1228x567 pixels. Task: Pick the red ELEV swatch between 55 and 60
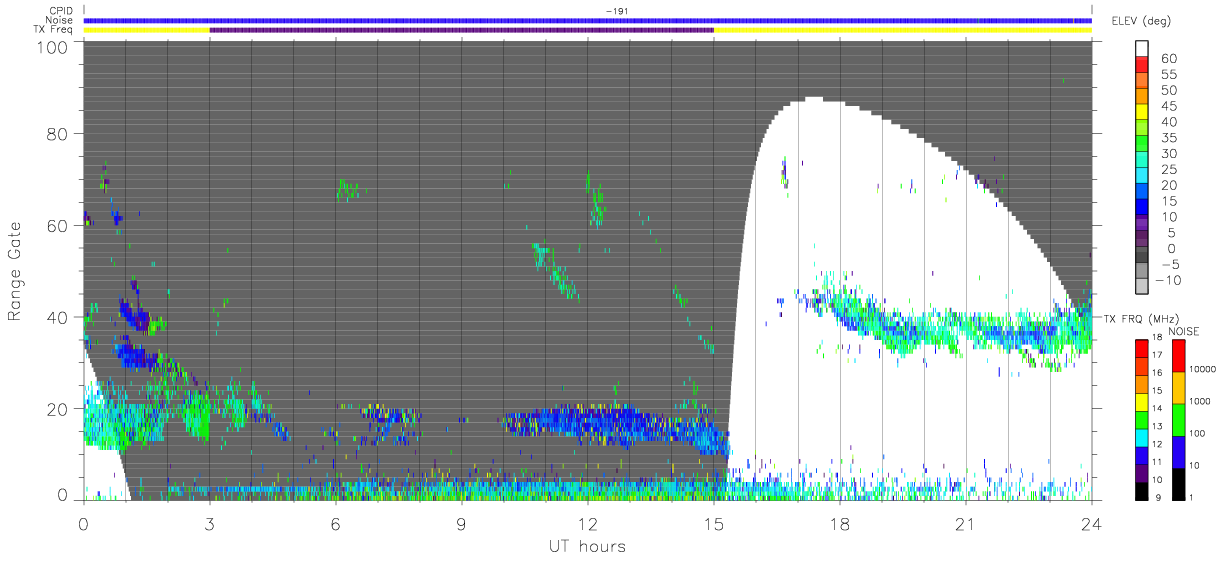tap(1142, 64)
